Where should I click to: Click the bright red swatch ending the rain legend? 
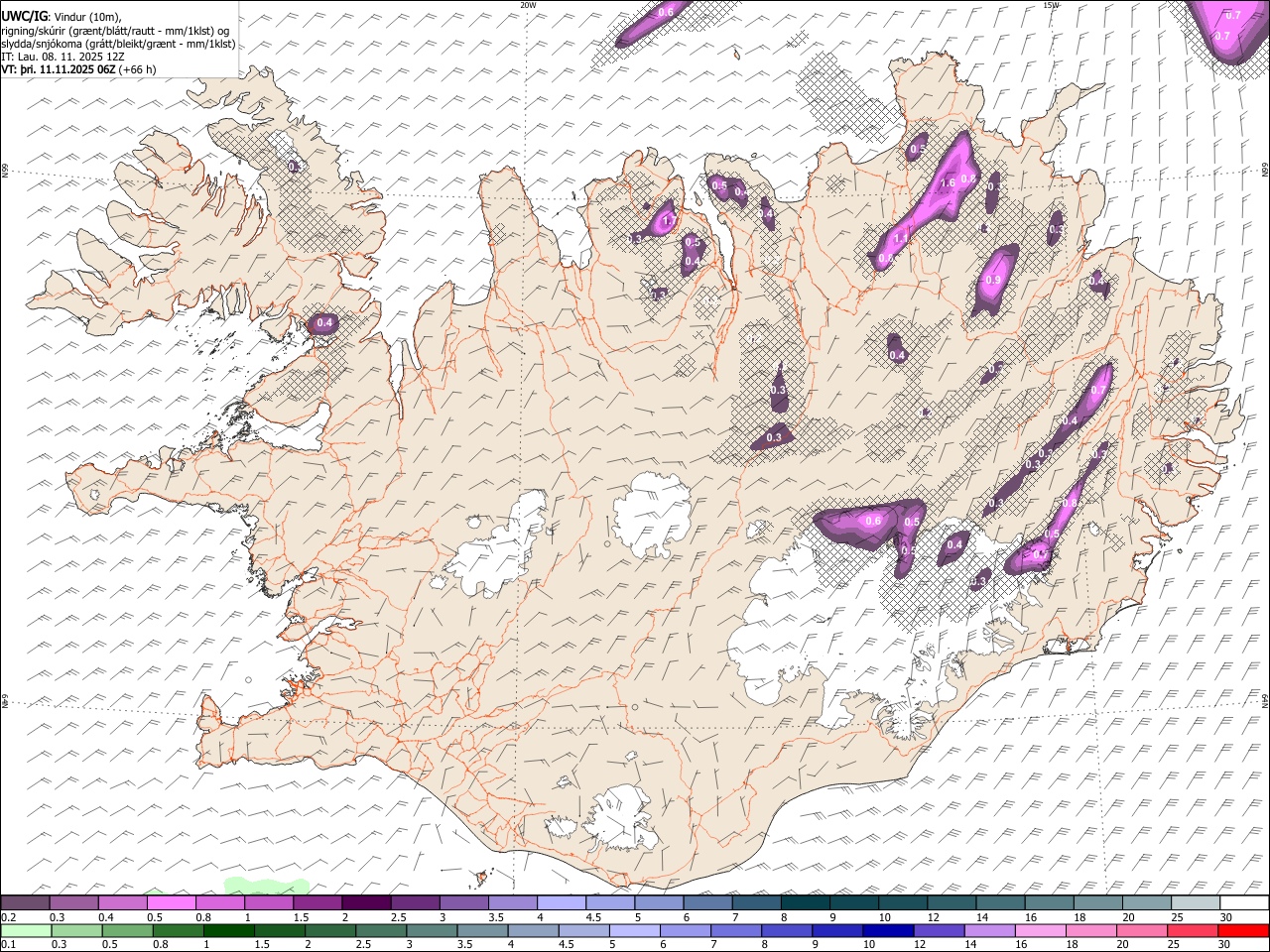pyautogui.click(x=1244, y=930)
